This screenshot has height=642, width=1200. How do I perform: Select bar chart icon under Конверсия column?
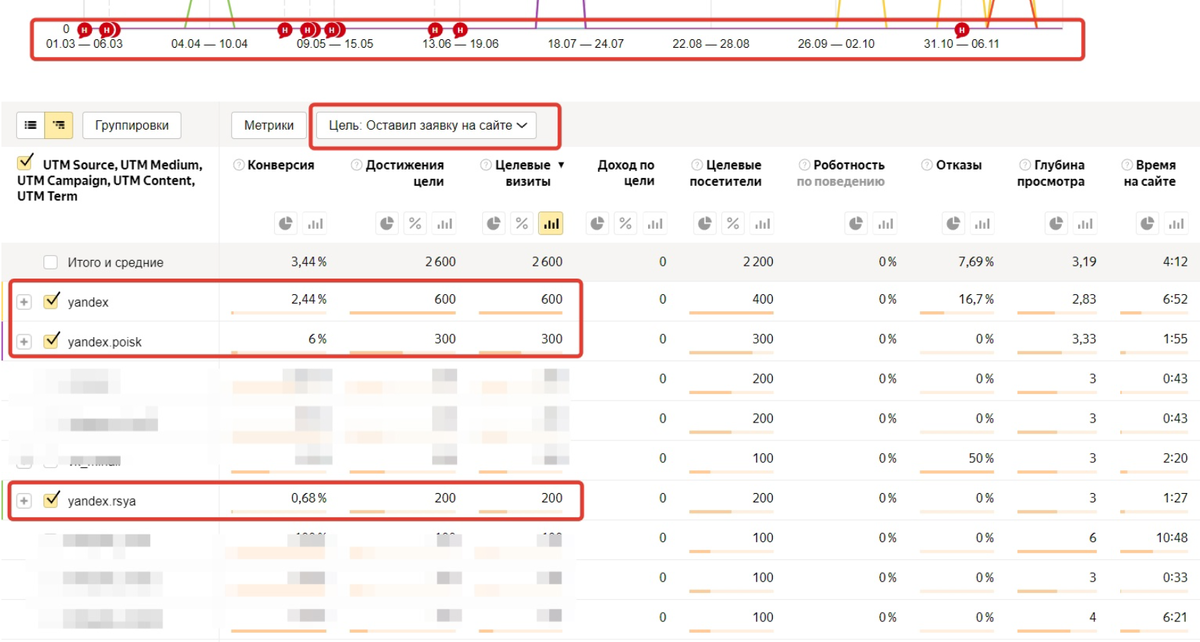tap(315, 224)
